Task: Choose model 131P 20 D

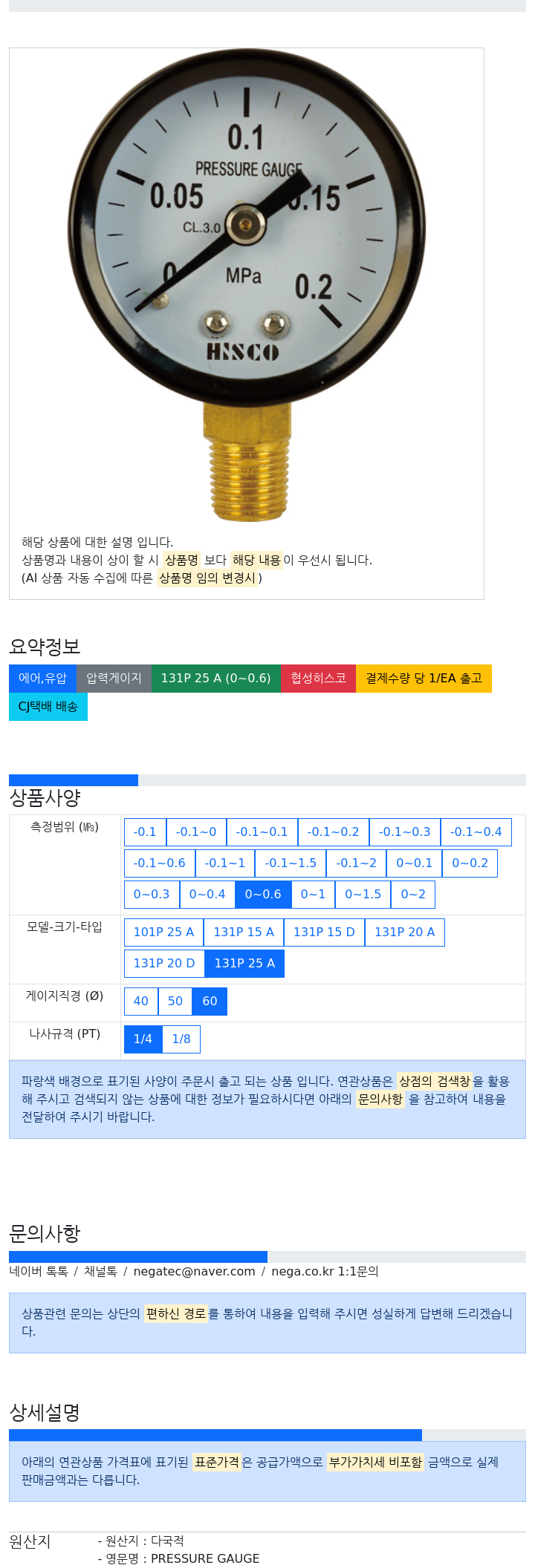Action: tap(164, 964)
